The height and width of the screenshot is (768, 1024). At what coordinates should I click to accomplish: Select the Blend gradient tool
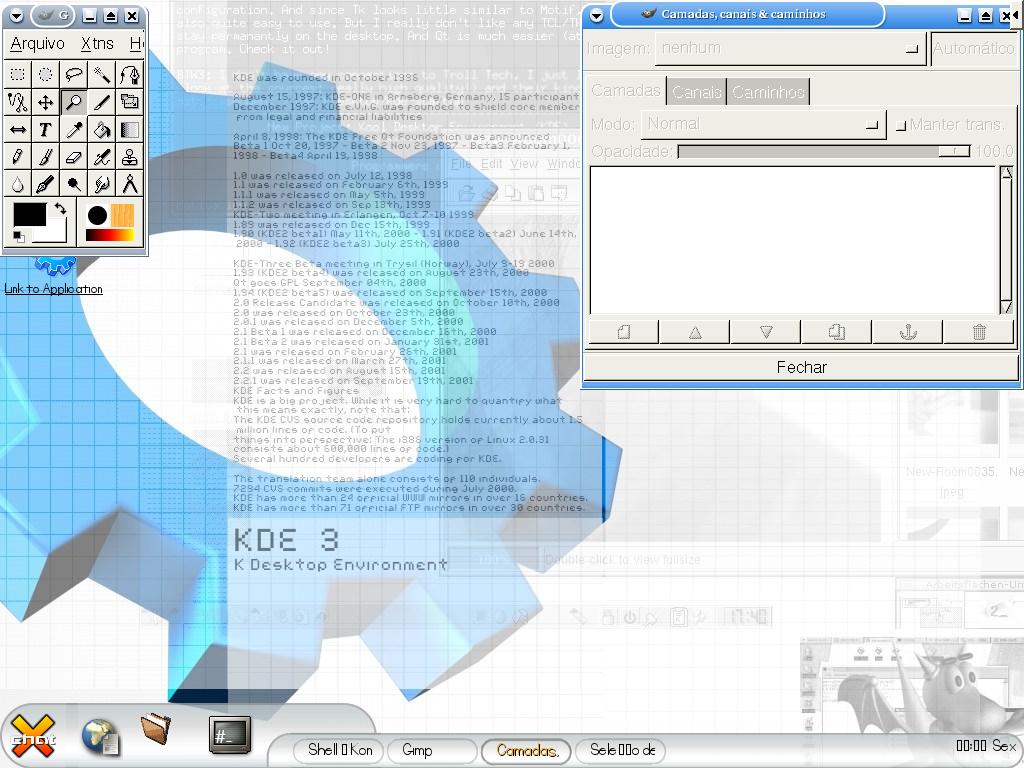pyautogui.click(x=129, y=129)
